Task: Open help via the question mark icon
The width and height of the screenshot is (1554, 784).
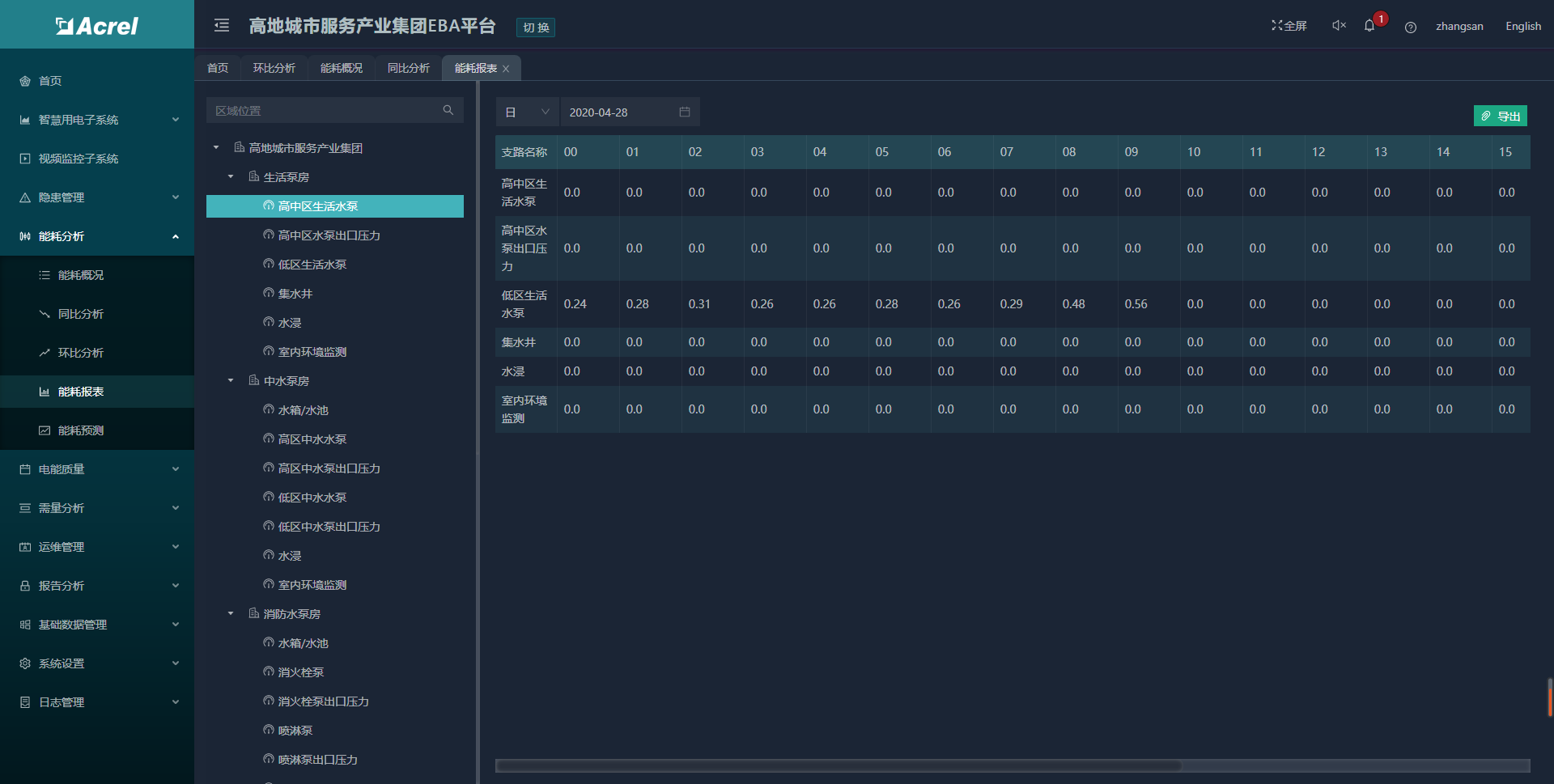Action: click(1411, 27)
